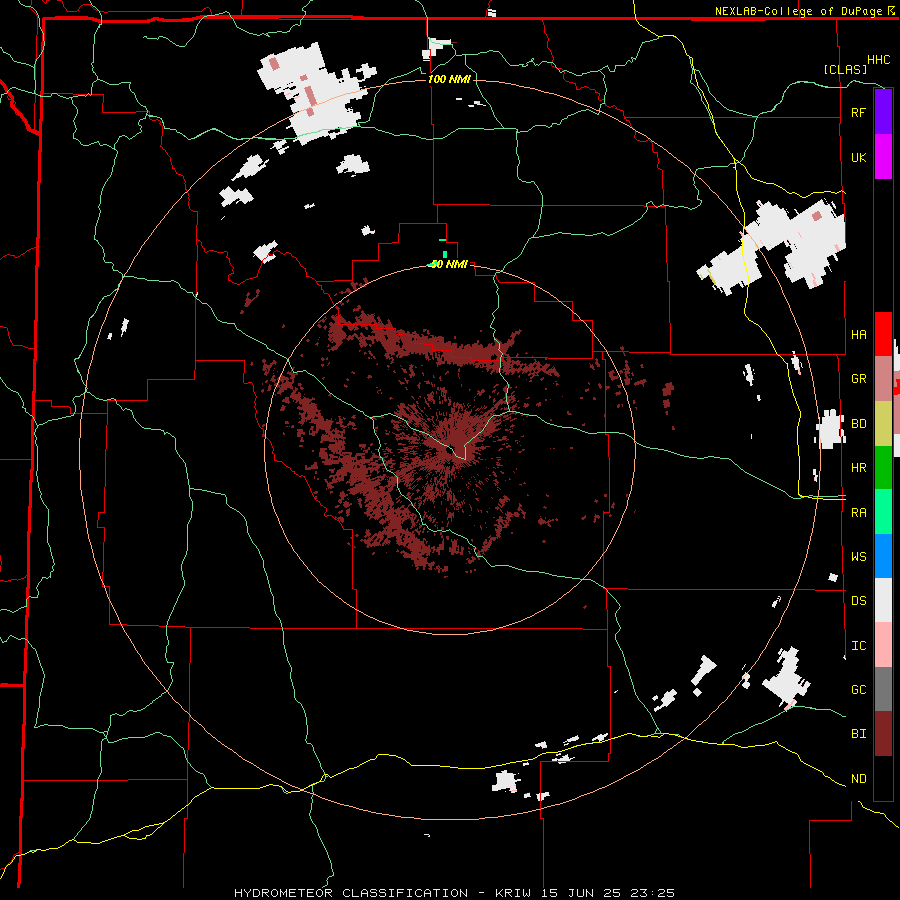Image resolution: width=900 pixels, height=900 pixels.
Task: Click the 23:25 timestamp
Action: [x=655, y=893]
